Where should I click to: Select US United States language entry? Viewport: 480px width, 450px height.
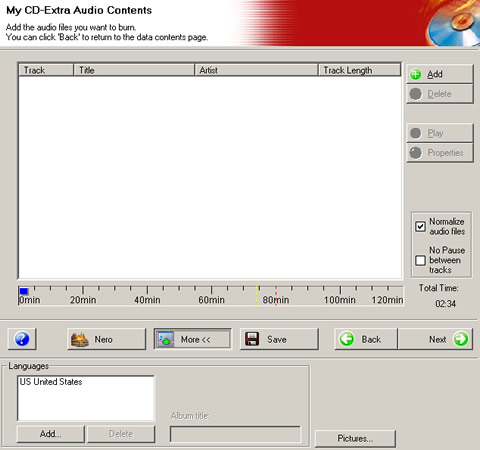pyautogui.click(x=51, y=382)
